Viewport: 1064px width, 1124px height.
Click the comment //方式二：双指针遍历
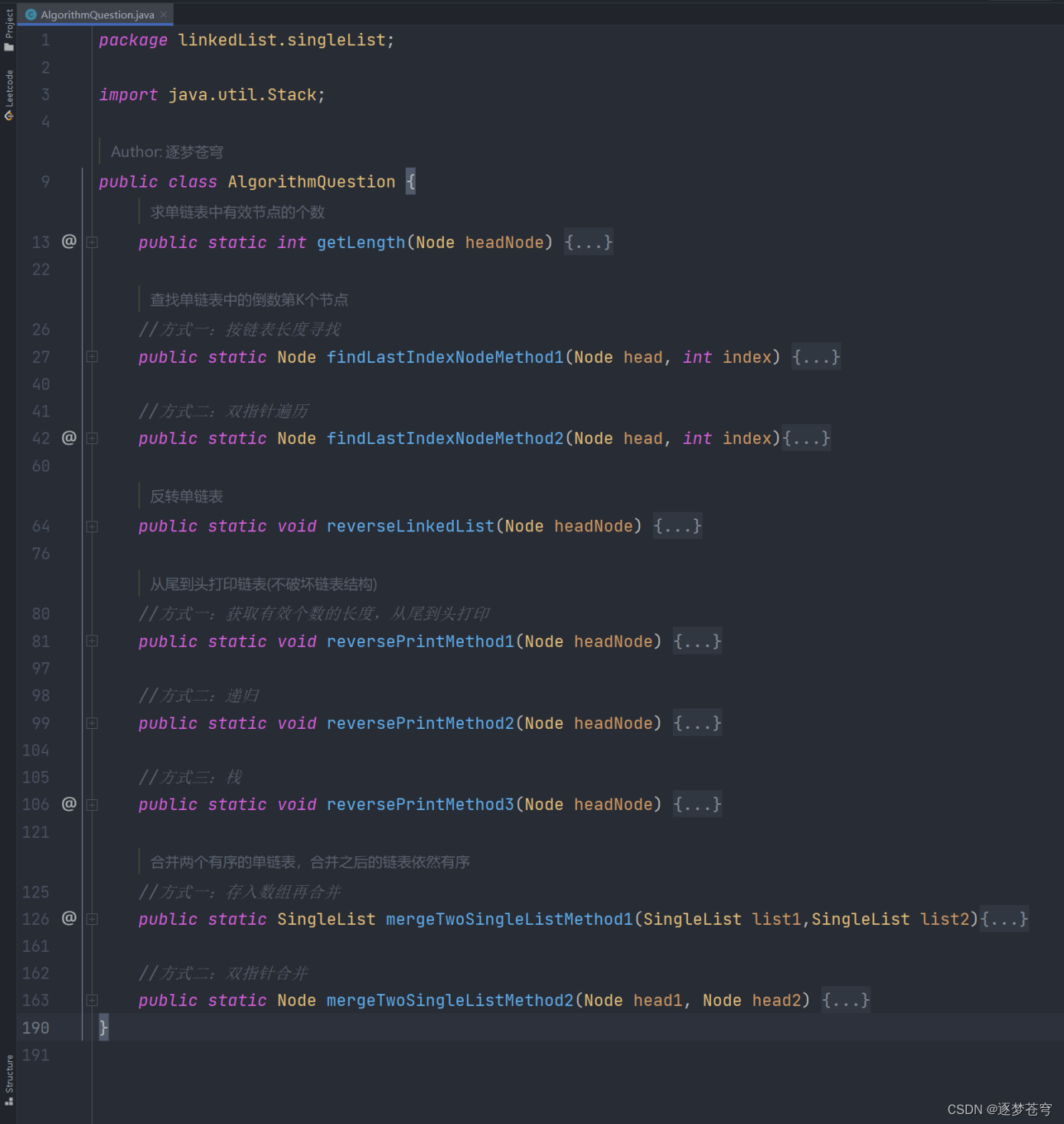(224, 411)
